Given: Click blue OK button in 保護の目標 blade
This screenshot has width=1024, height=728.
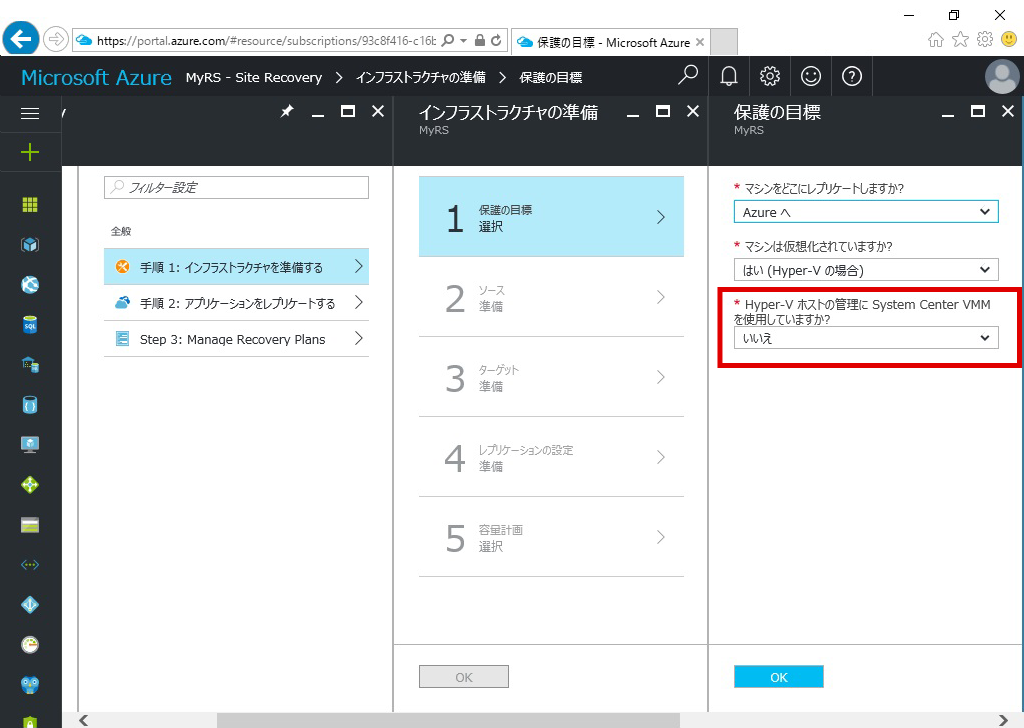Looking at the screenshot, I should [x=778, y=677].
